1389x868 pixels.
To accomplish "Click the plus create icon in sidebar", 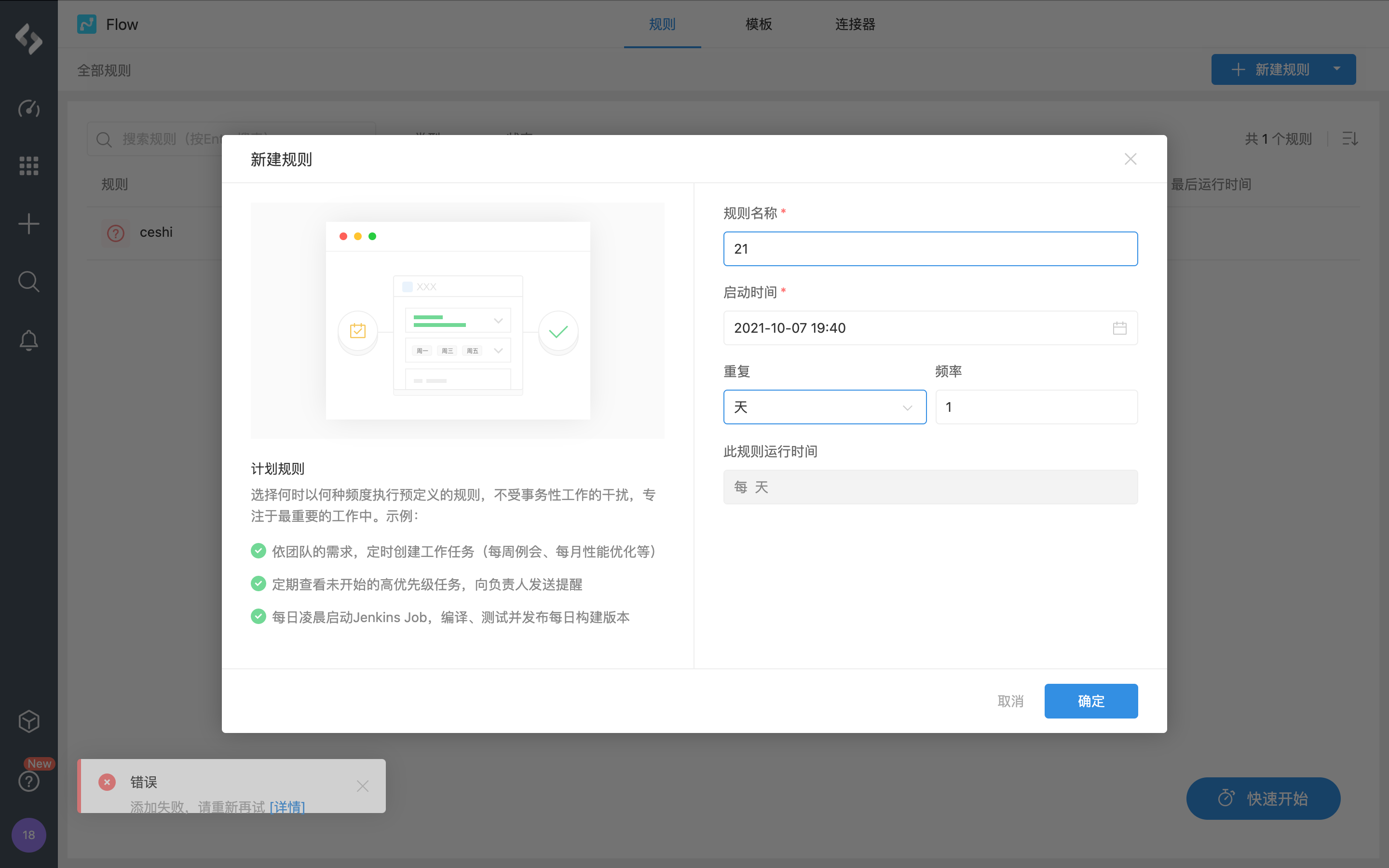I will 29,223.
